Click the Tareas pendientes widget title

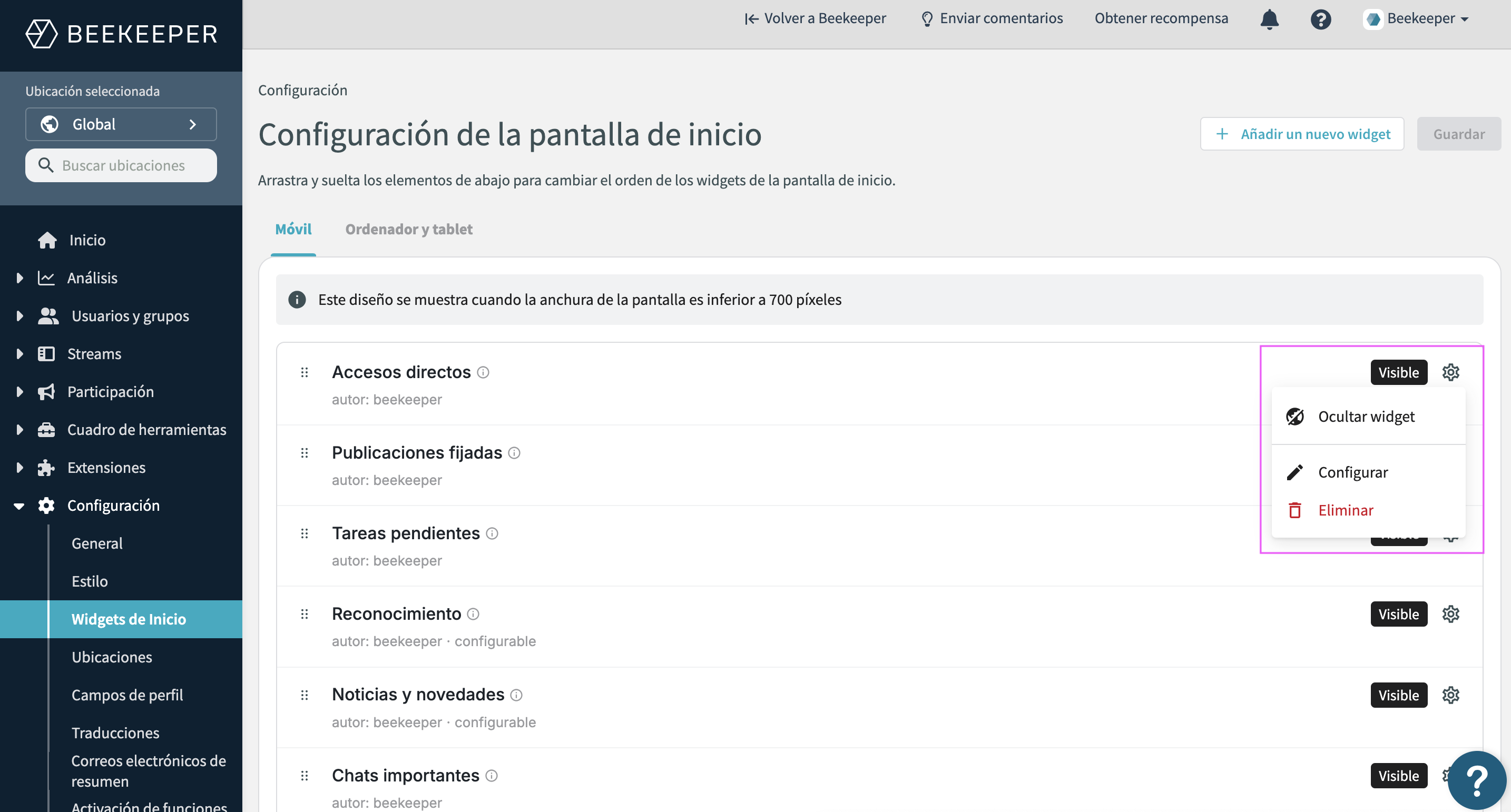pyautogui.click(x=406, y=533)
